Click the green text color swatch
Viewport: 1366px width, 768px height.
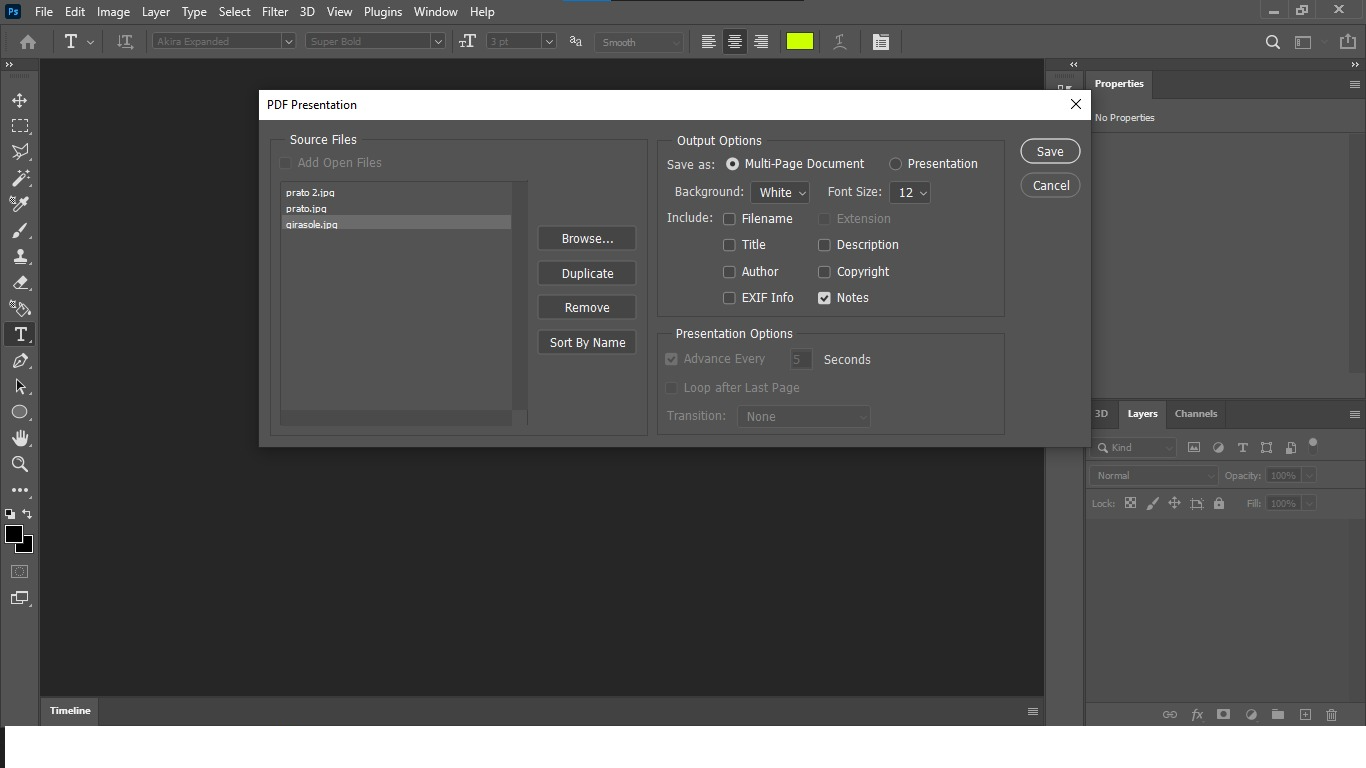pos(800,41)
